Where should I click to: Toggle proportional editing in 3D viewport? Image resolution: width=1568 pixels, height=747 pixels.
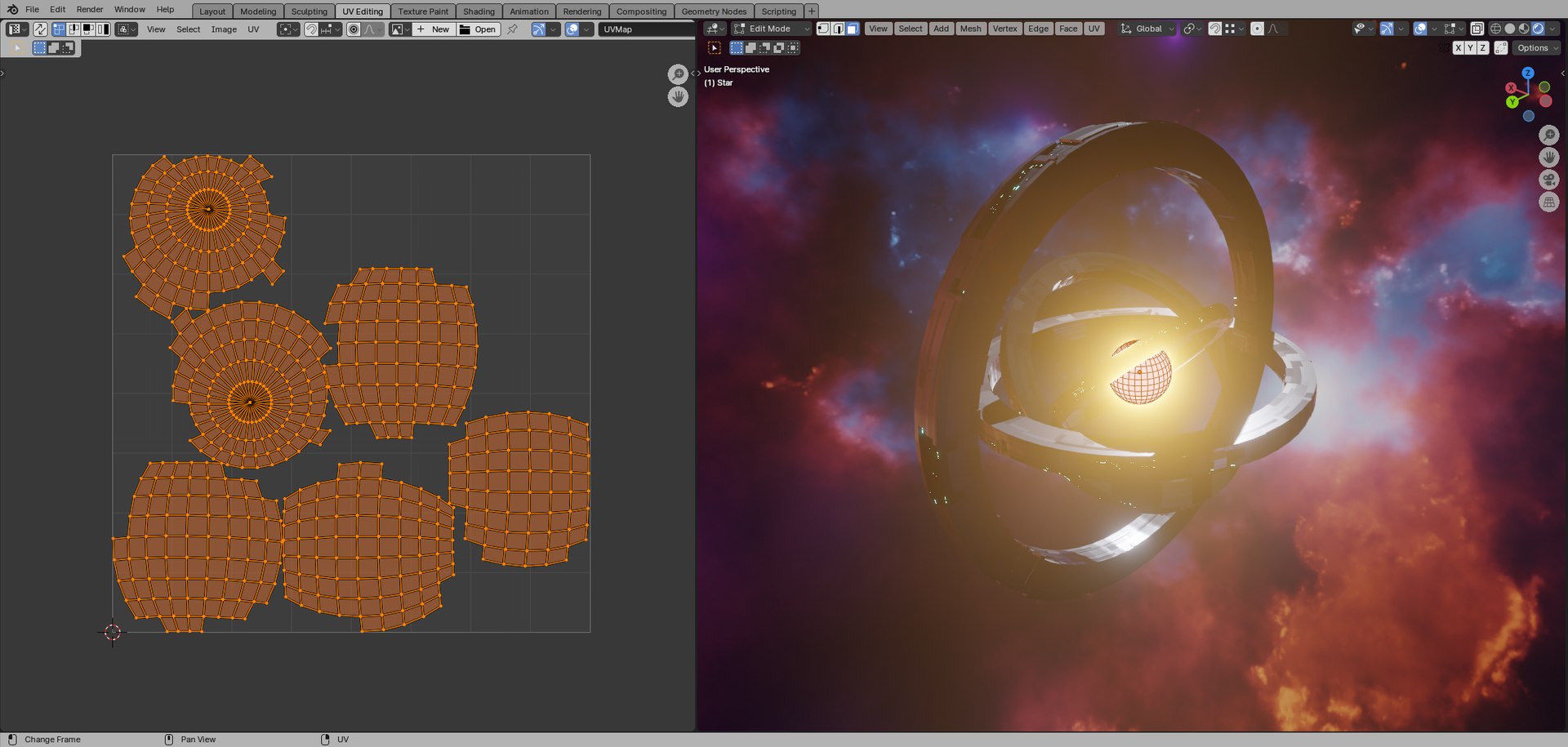tap(1258, 29)
